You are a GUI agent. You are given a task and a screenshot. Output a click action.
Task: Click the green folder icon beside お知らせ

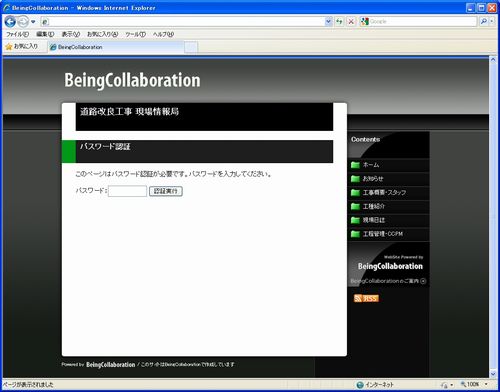(x=355, y=178)
